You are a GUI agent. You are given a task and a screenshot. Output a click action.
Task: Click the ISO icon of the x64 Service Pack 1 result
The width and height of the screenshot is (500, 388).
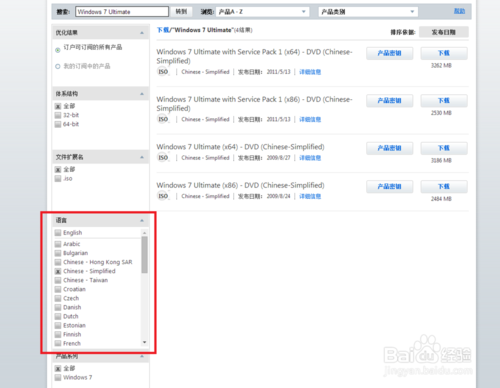pos(163,72)
